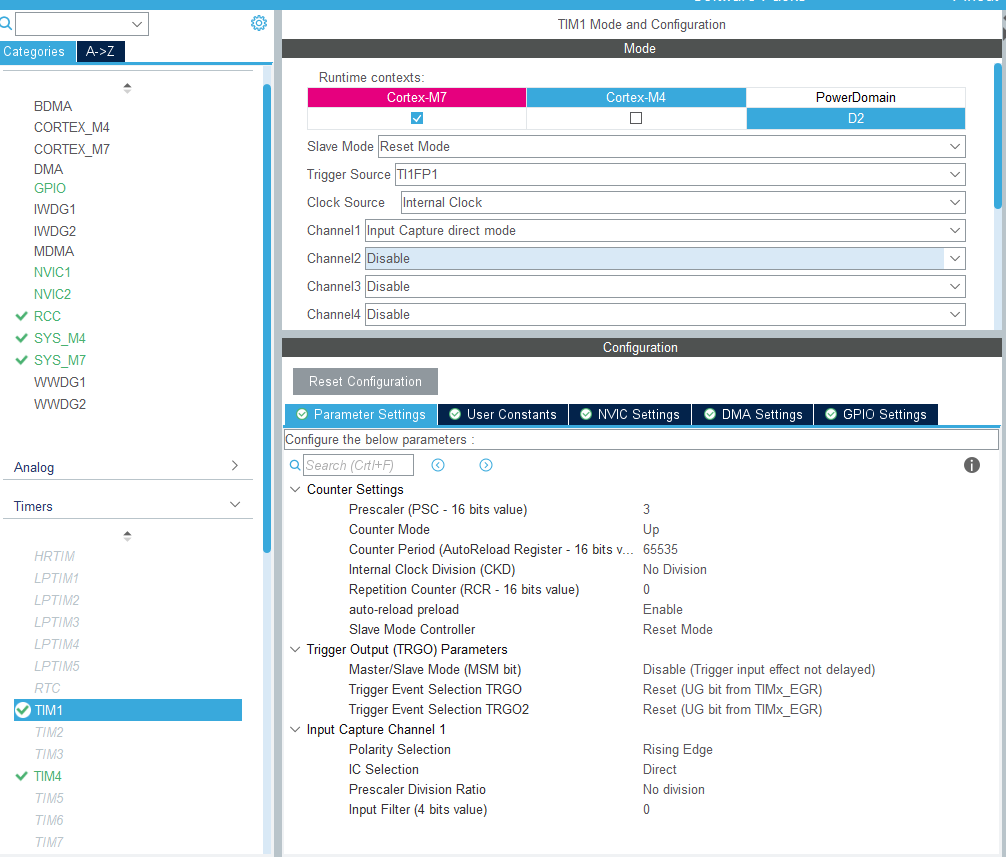Click the green check next to RCC
The width and height of the screenshot is (1006, 857).
click(x=21, y=316)
